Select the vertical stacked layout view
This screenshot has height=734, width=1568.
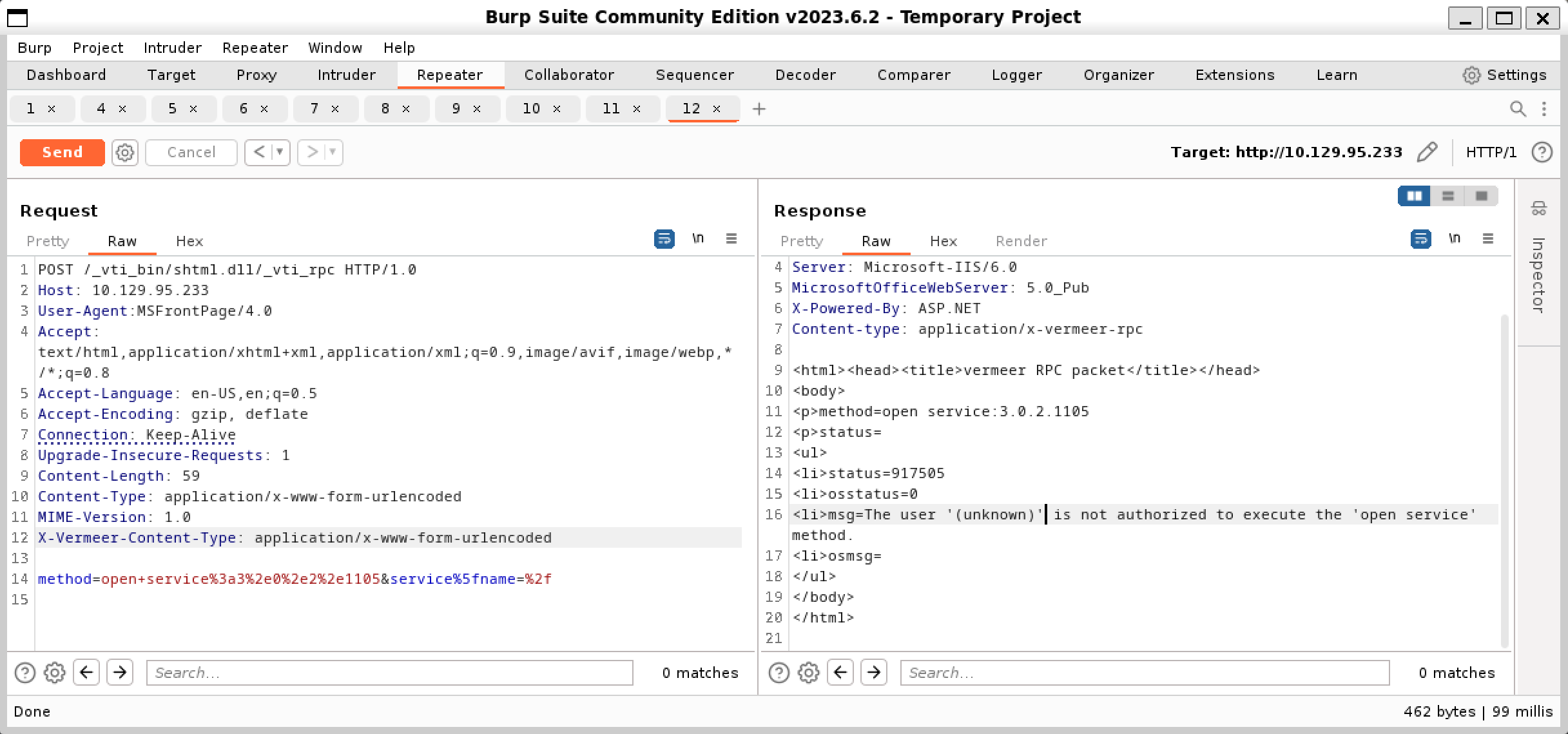click(1447, 196)
